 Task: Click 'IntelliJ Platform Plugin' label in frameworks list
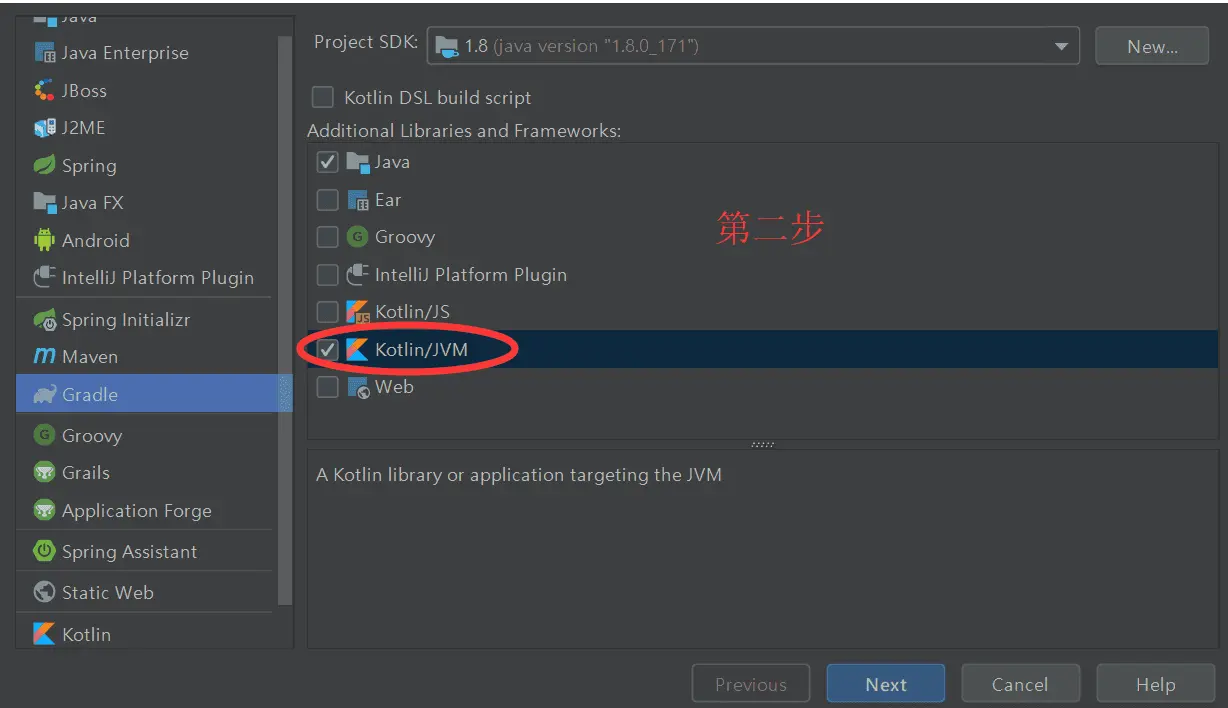pyautogui.click(x=471, y=274)
